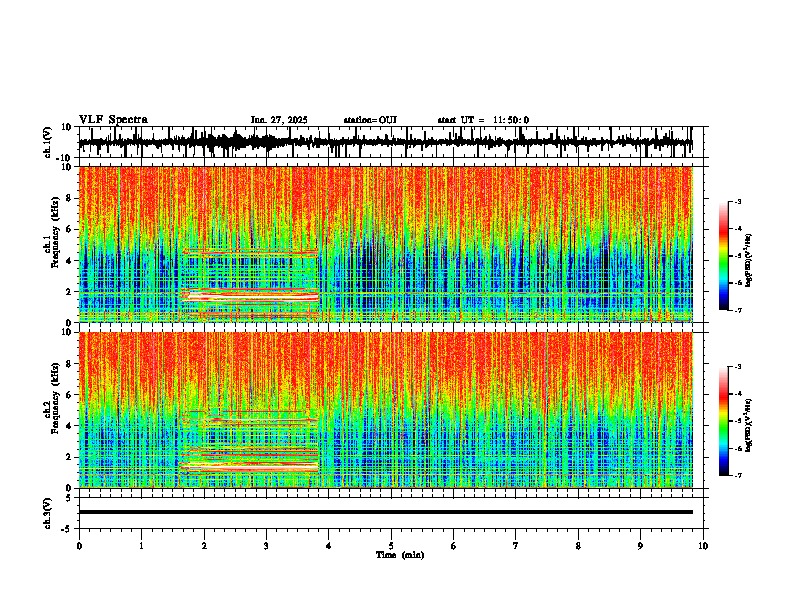Click the log(PSD) label beside ch.1 color bar

[x=749, y=261]
